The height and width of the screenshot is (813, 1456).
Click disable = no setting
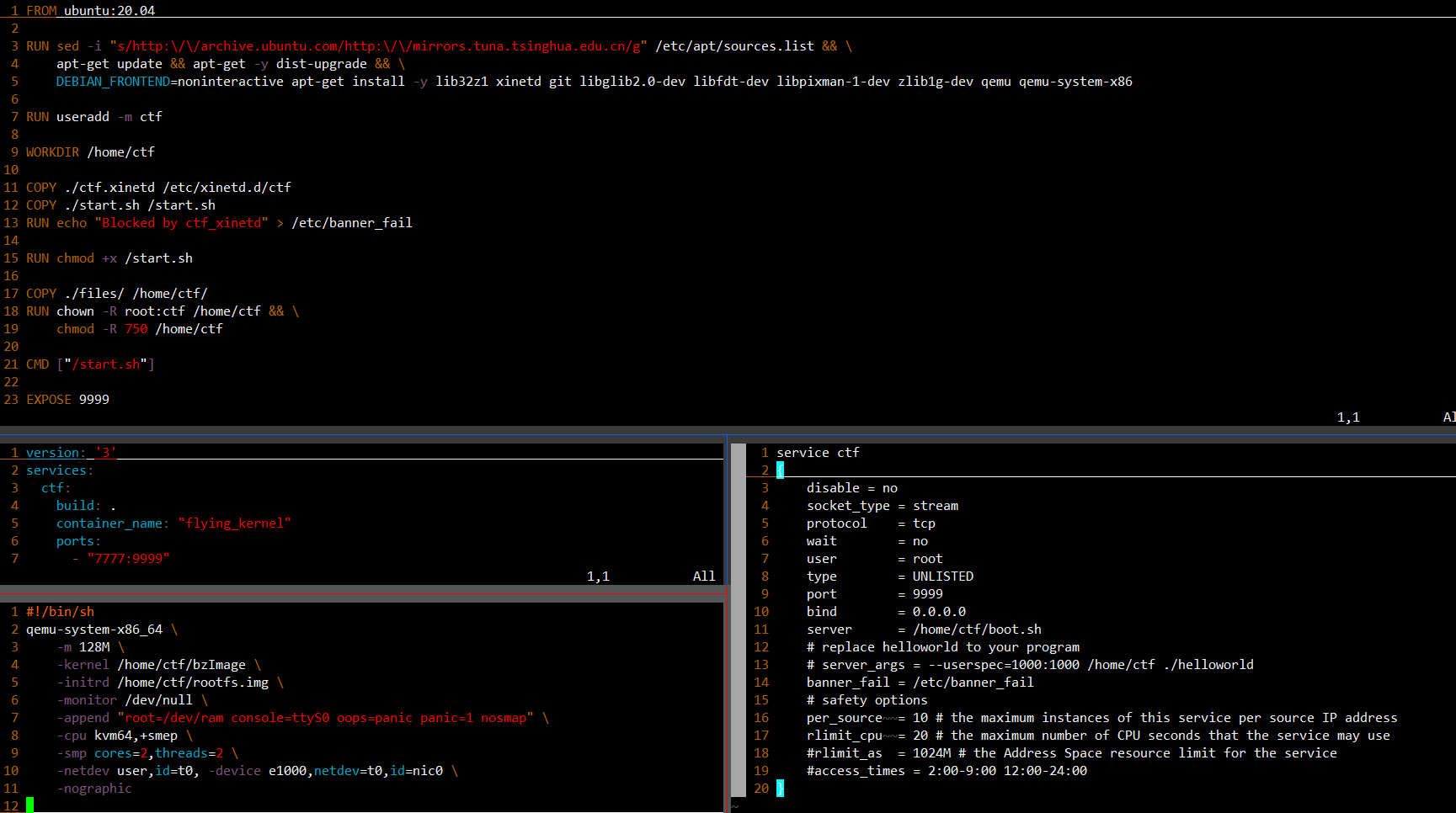(852, 488)
